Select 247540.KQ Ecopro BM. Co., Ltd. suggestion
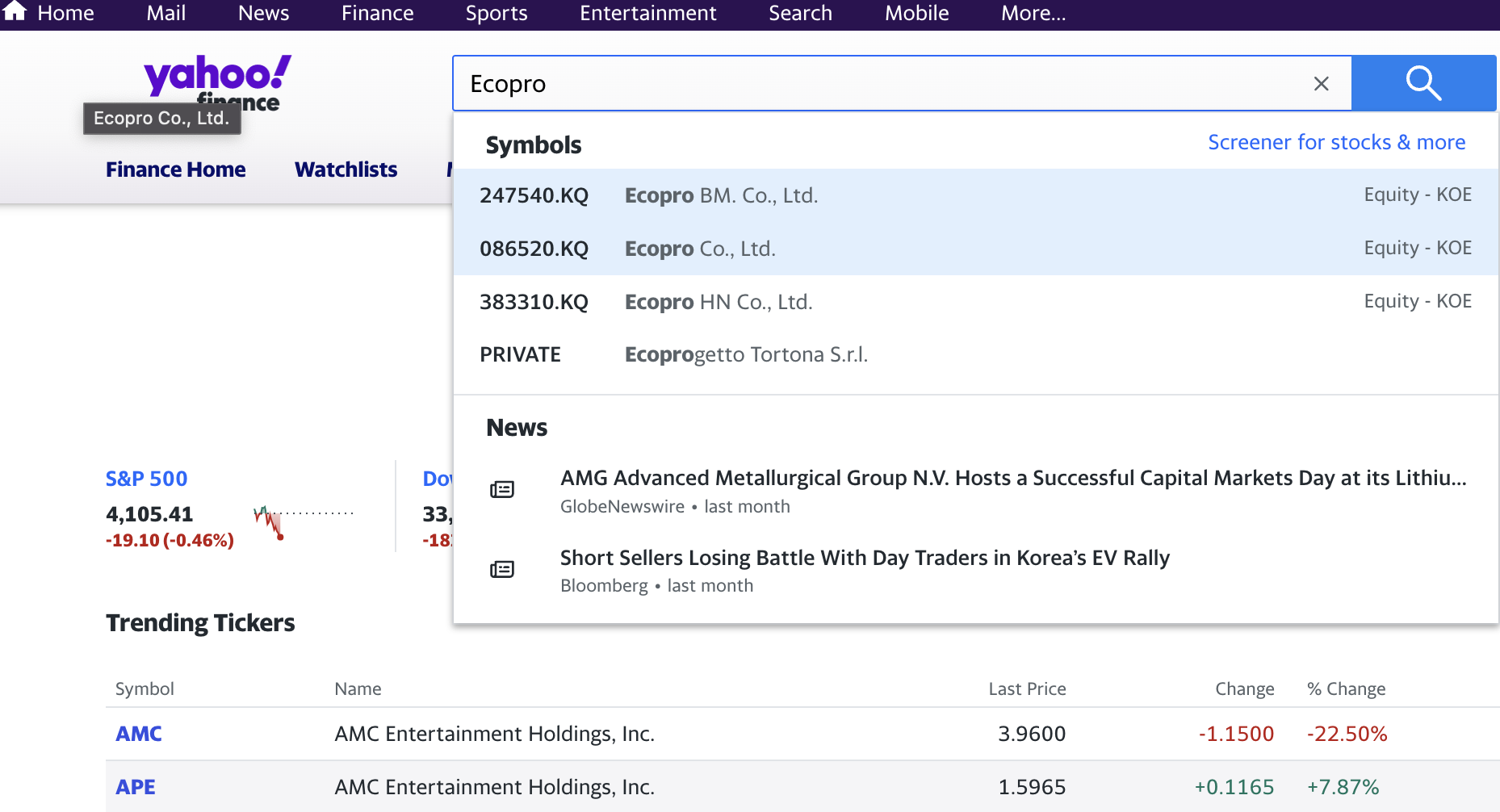Image resolution: width=1500 pixels, height=812 pixels. click(x=975, y=195)
